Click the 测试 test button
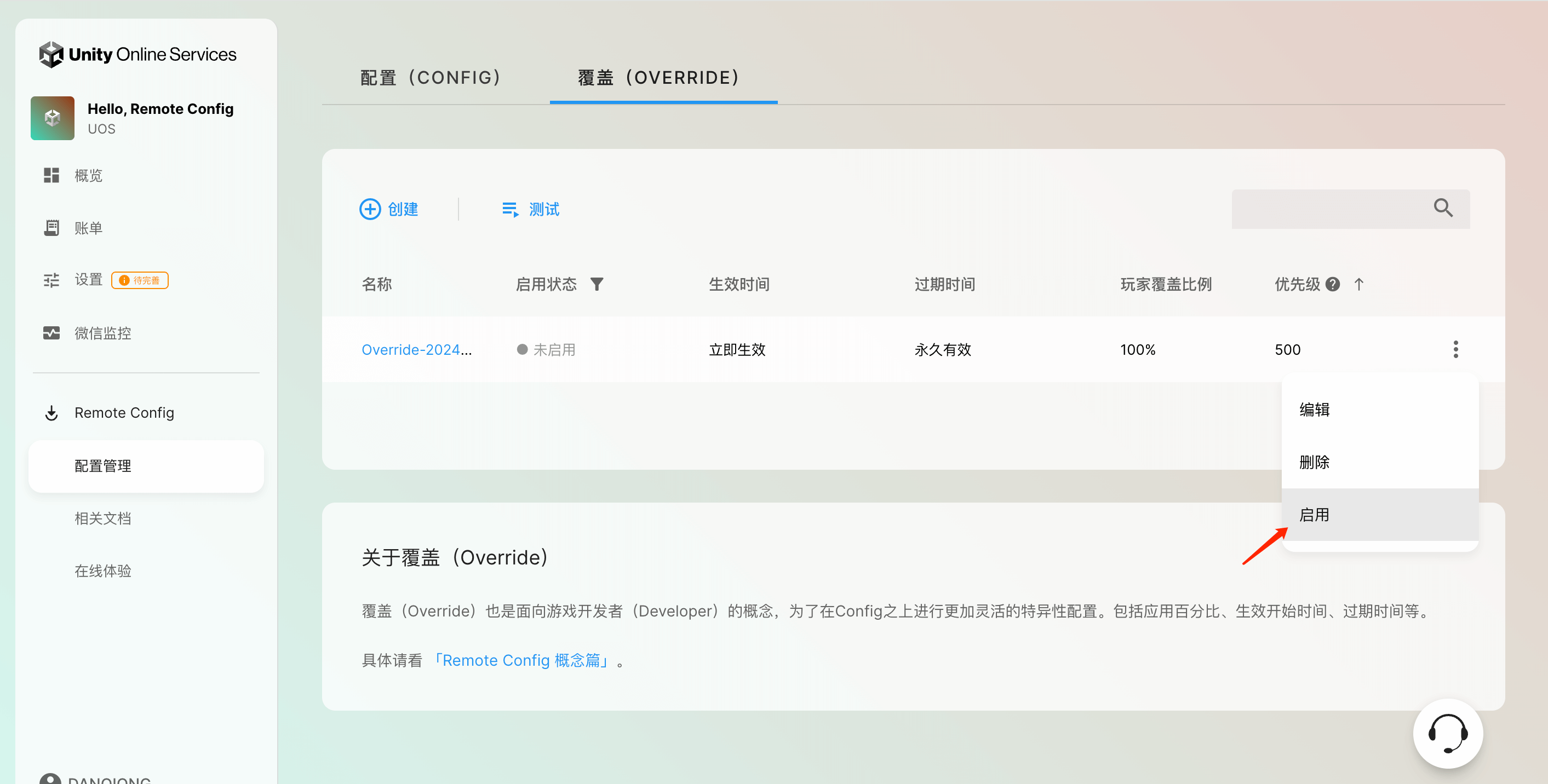The image size is (1548, 784). [531, 209]
